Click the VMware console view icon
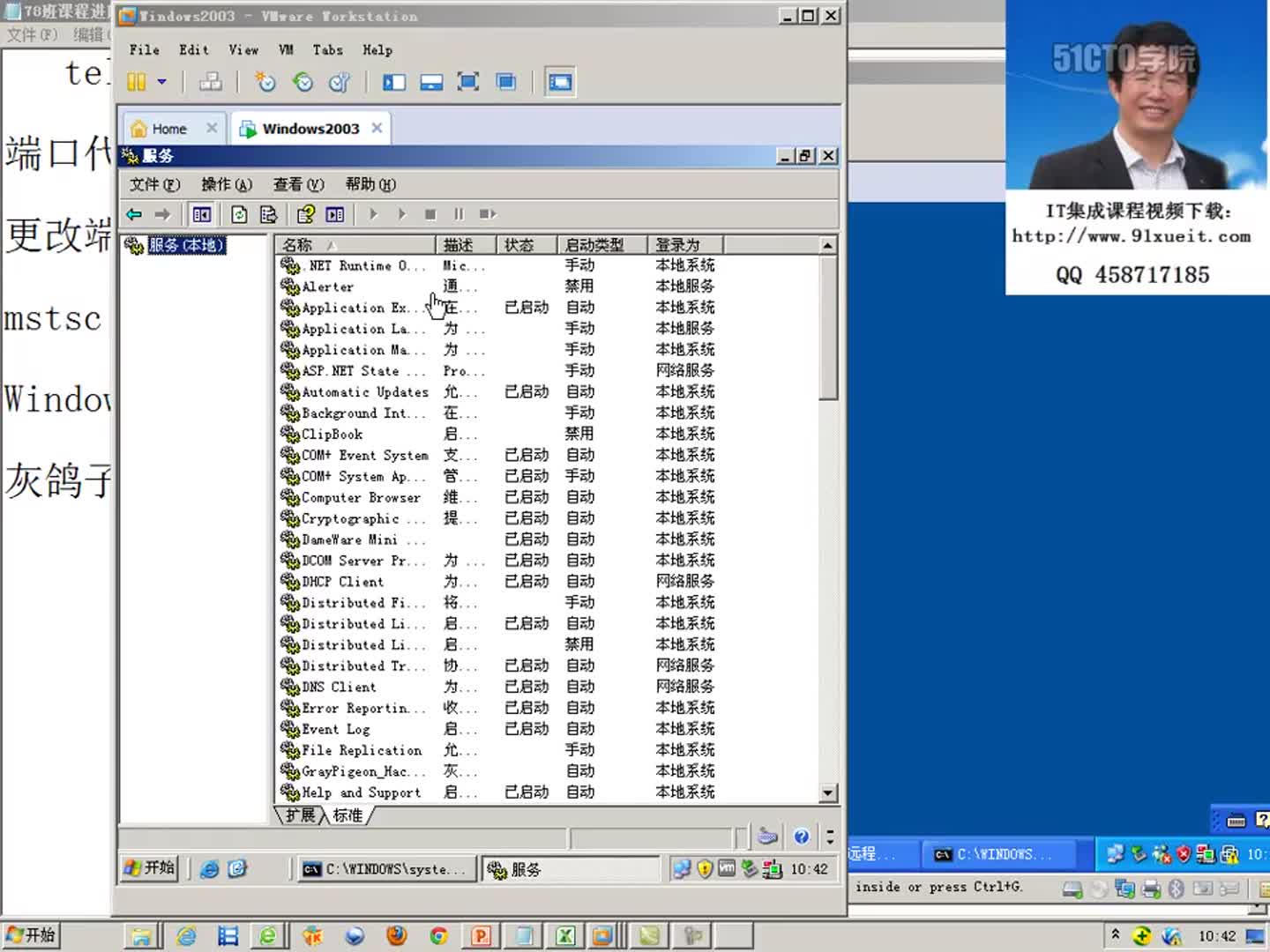The image size is (1270, 952). pos(560,82)
